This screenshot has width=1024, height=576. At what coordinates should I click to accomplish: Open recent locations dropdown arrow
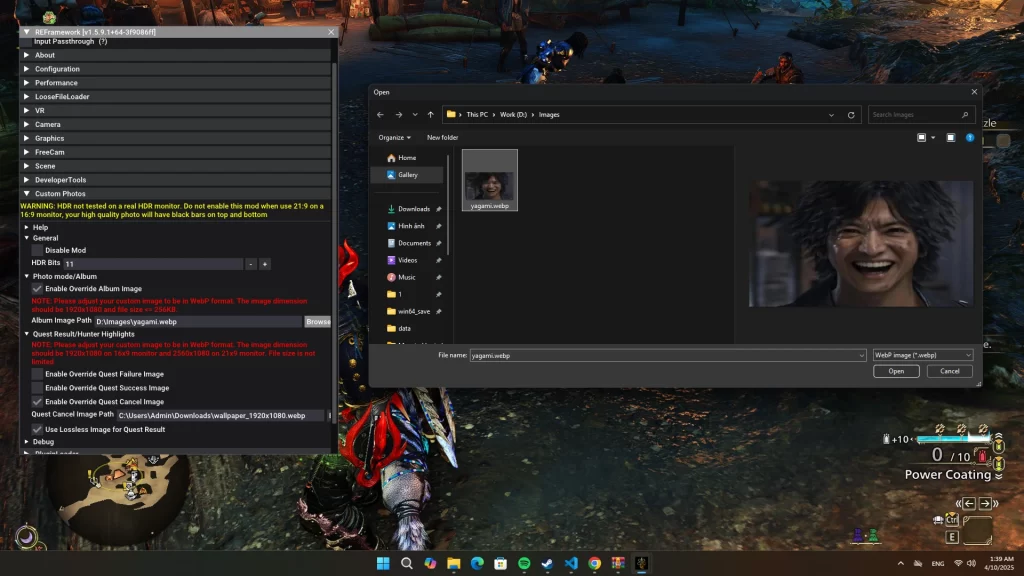coord(415,115)
